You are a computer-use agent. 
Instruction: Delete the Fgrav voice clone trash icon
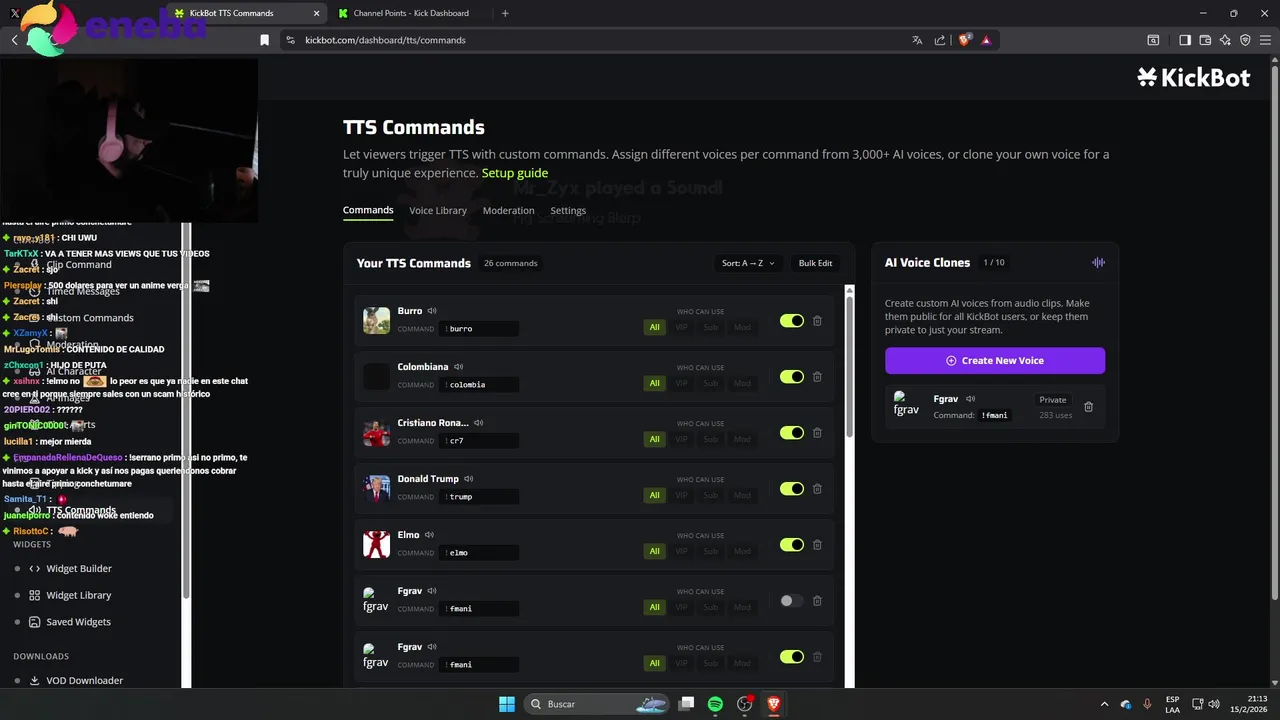pos(1089,407)
